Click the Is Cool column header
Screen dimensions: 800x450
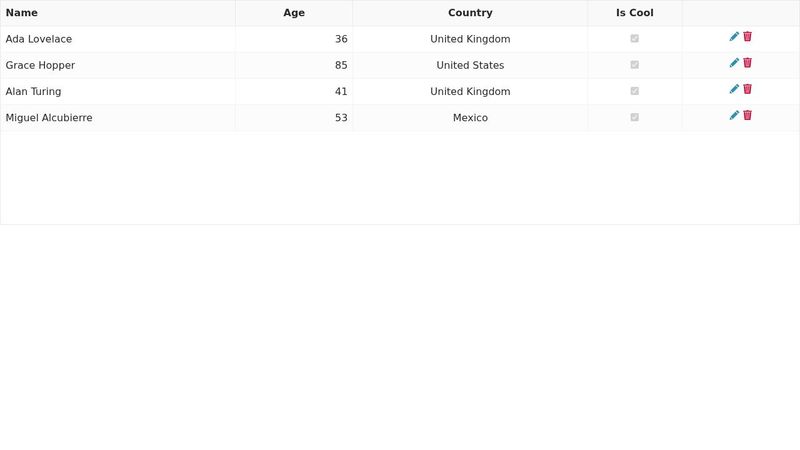634,13
